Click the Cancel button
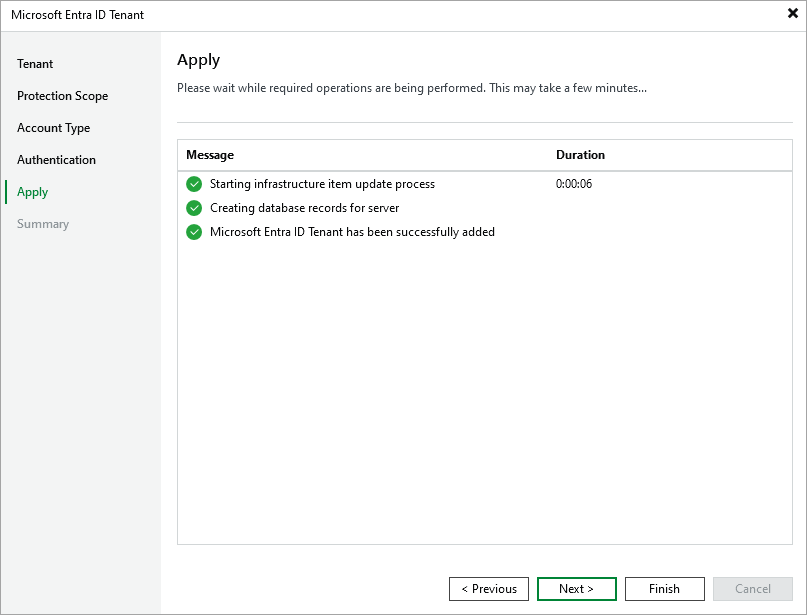Viewport: 807px width, 615px height. tap(752, 589)
